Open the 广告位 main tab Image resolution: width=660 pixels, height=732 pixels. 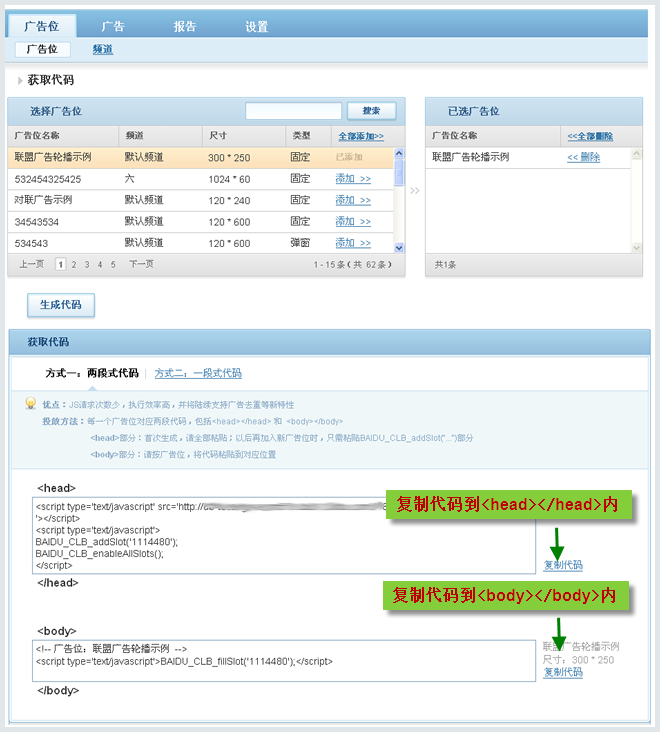[x=42, y=26]
